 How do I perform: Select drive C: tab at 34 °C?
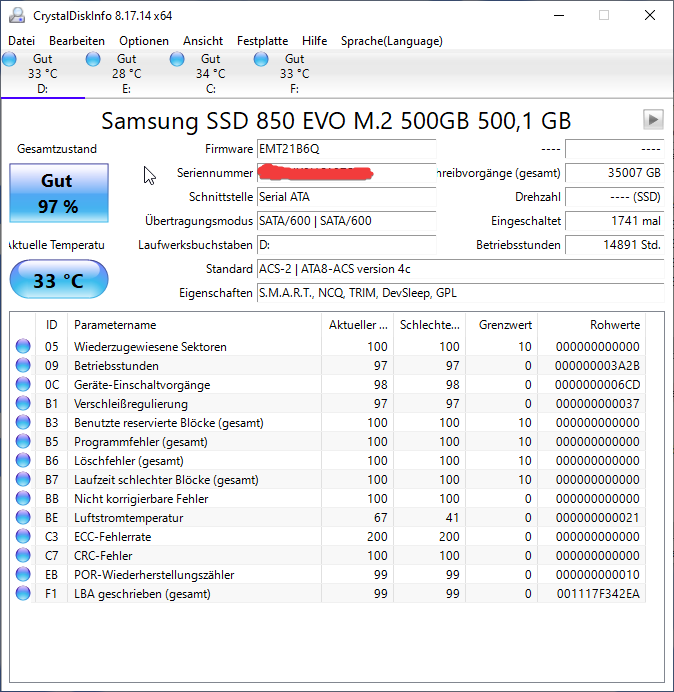[211, 74]
